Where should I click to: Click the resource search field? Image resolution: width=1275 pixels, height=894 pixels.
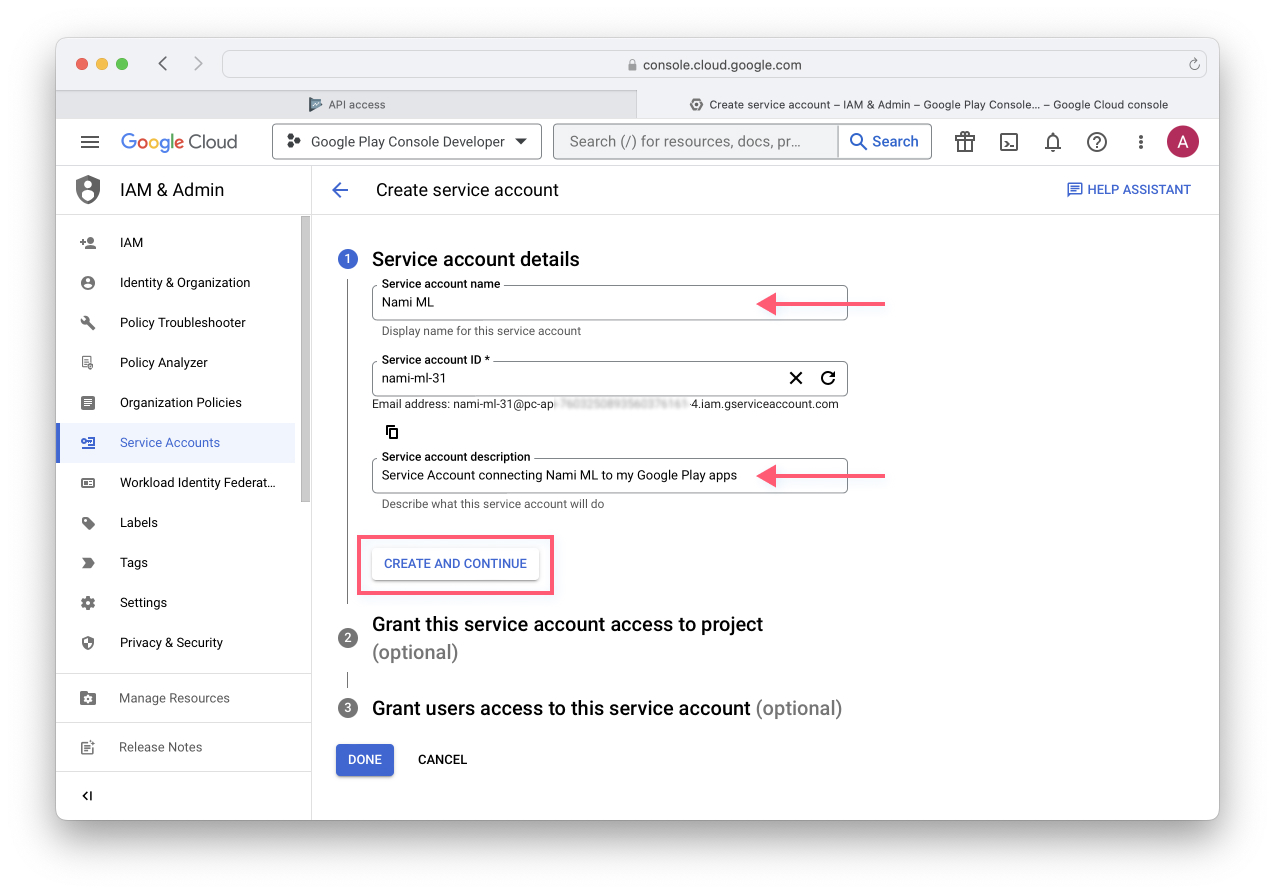[695, 142]
